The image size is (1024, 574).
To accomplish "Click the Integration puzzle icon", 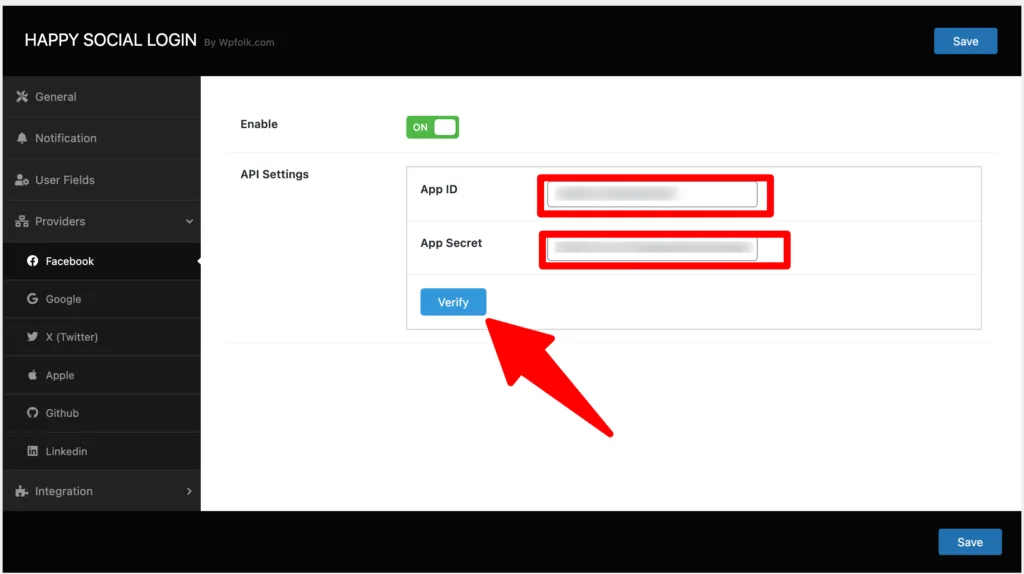I will point(22,491).
